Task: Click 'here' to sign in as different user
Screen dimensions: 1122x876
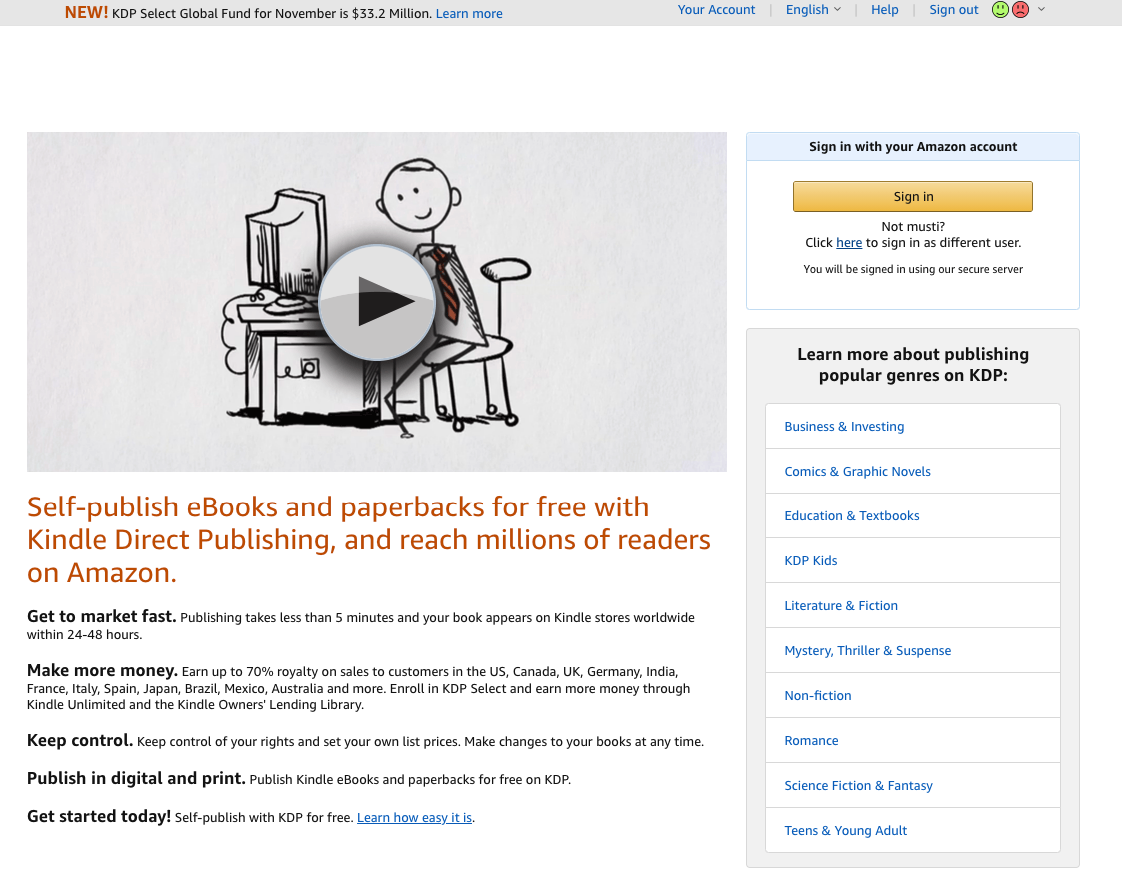Action: click(849, 243)
